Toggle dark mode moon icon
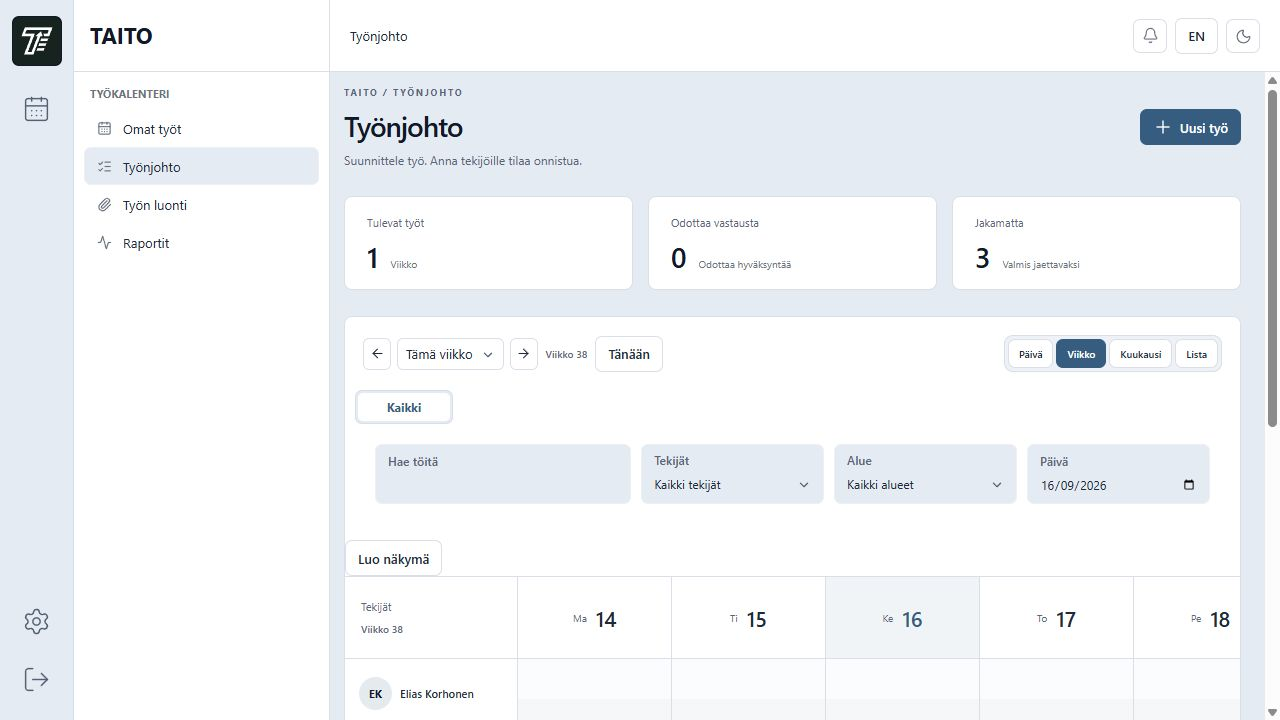 tap(1243, 36)
